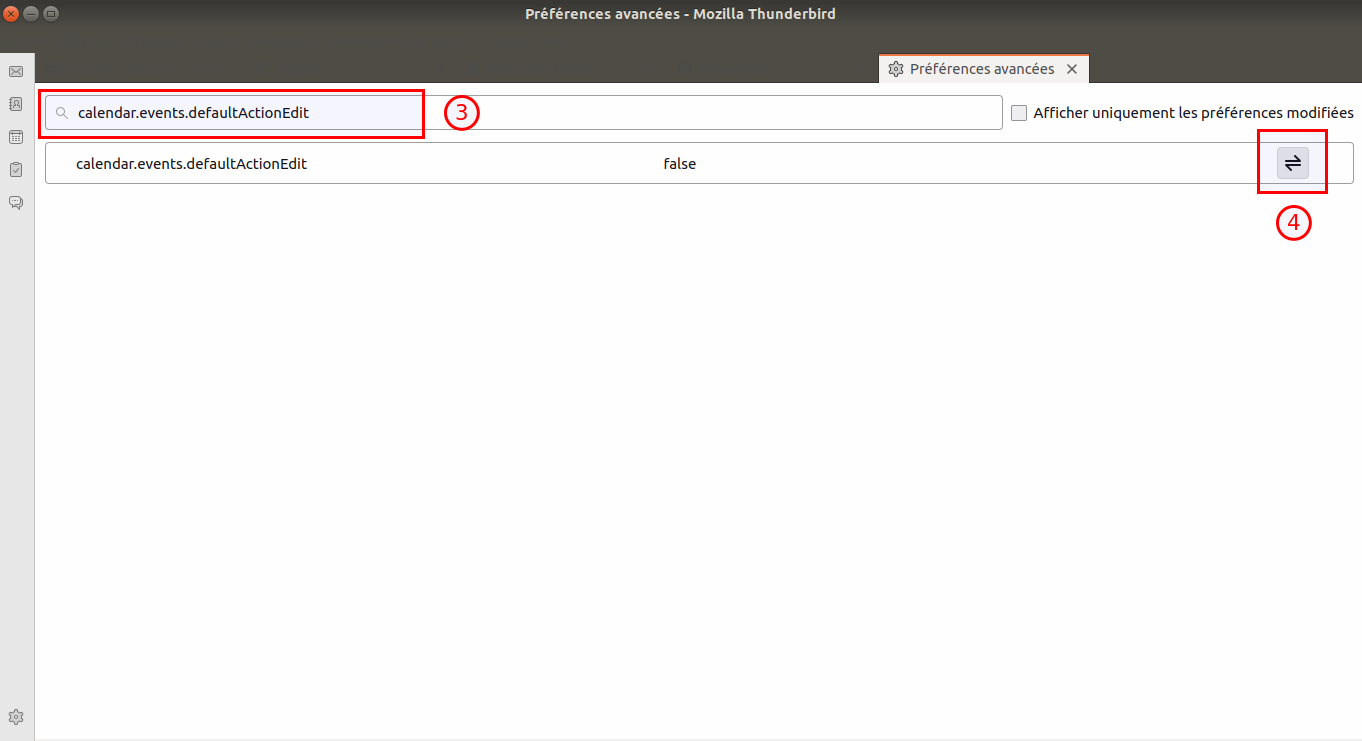
Task: Open the Address Book sidebar icon
Action: pyautogui.click(x=16, y=104)
